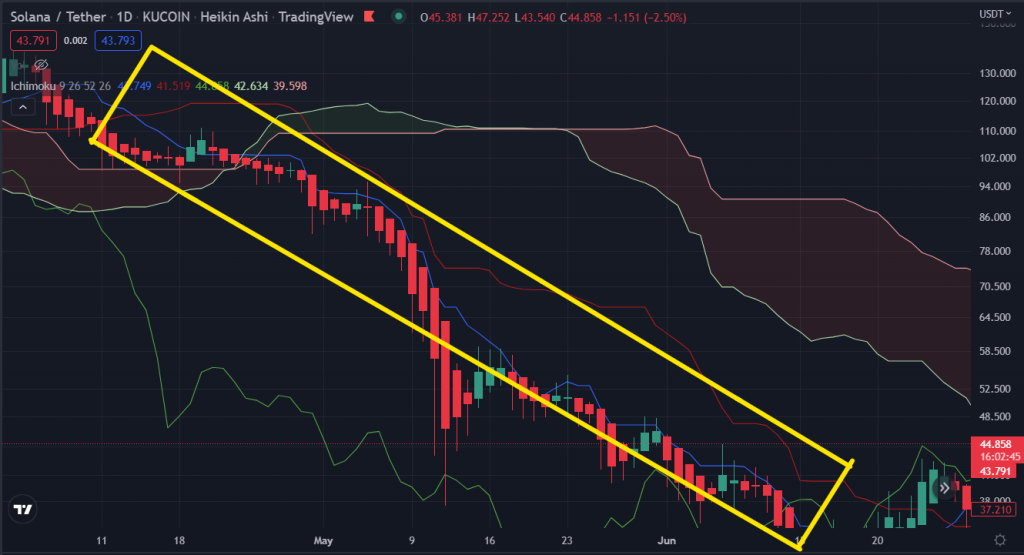Screen dimensions: 1024x555
Task: Click the change value −1.151 (−2.50%)
Action: pyautogui.click(x=647, y=18)
